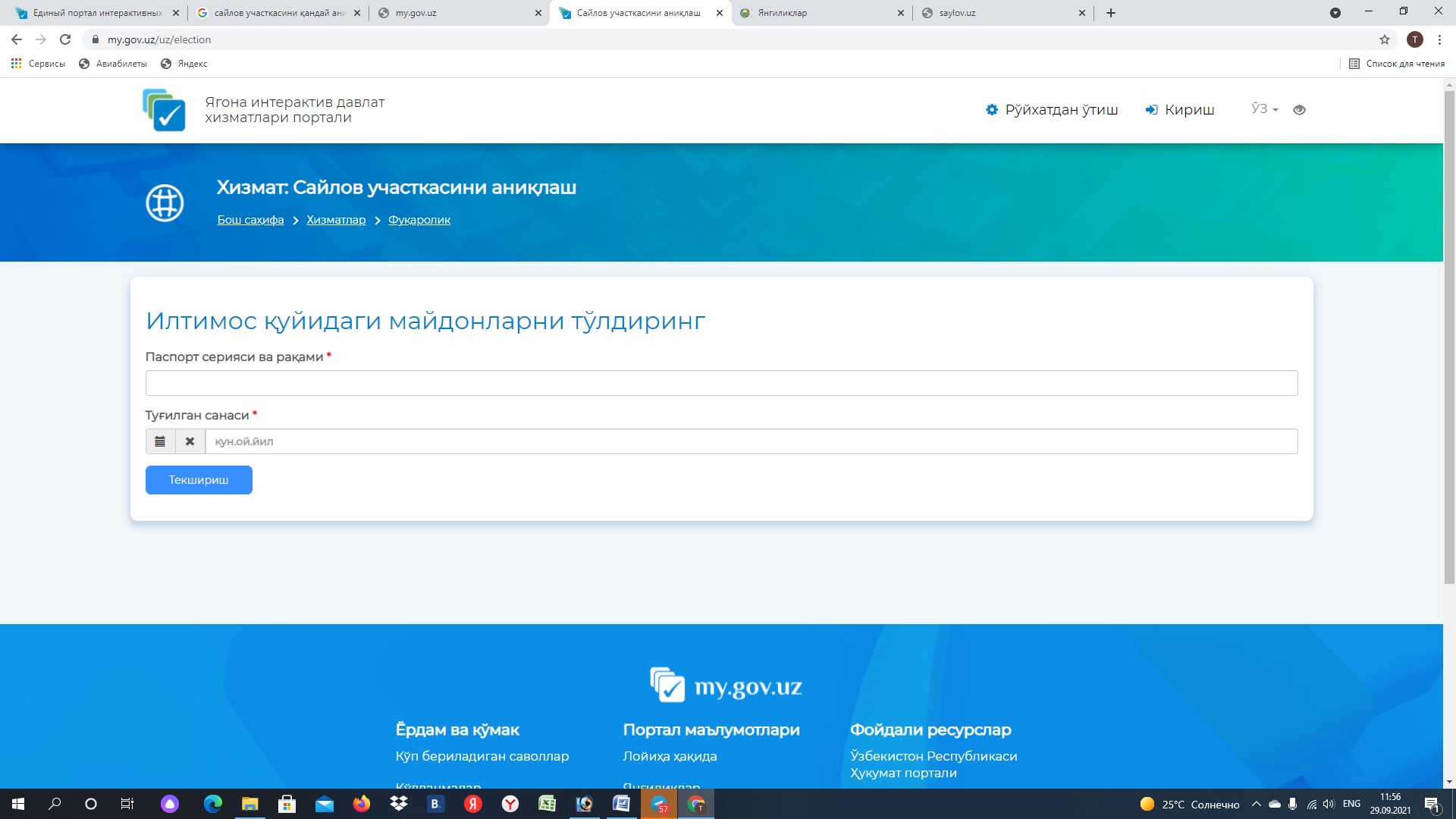The width and height of the screenshot is (1456, 819).
Task: Open Chrome profile avatar icon
Action: (1414, 39)
